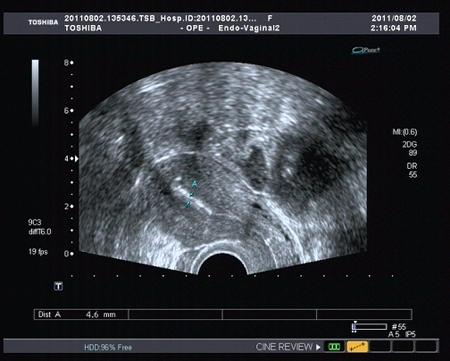Click the Q-scan logo near top right

point(366,50)
